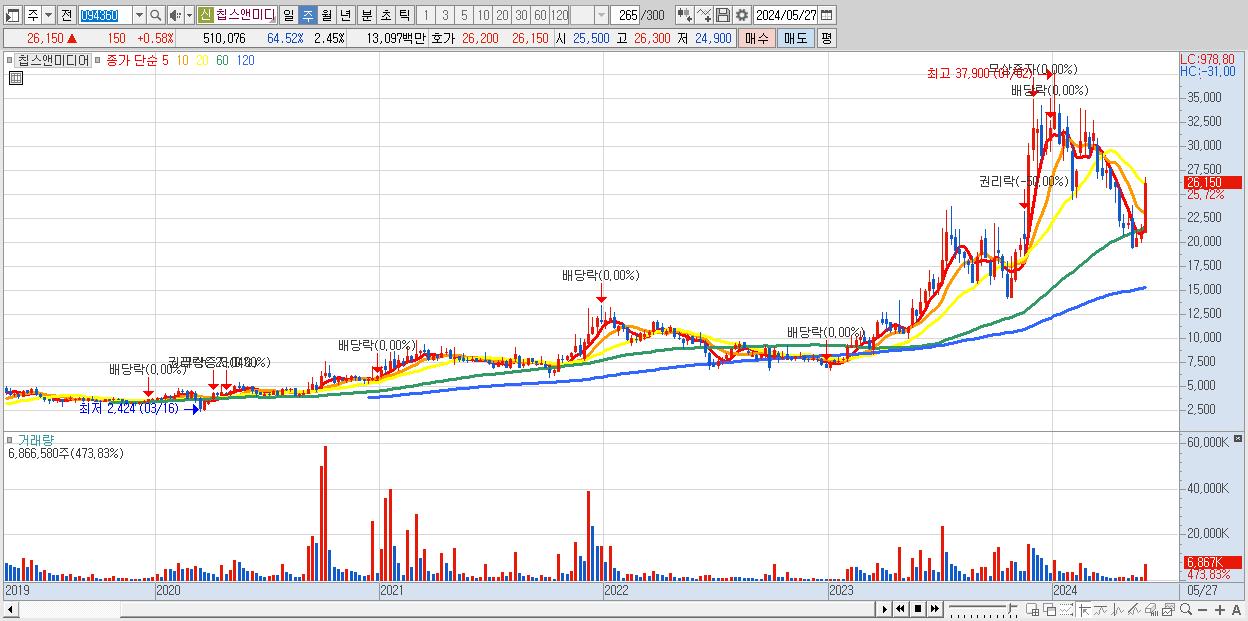Image resolution: width=1248 pixels, height=621 pixels.
Task: Open the calendar date picker icon
Action: [x=826, y=15]
